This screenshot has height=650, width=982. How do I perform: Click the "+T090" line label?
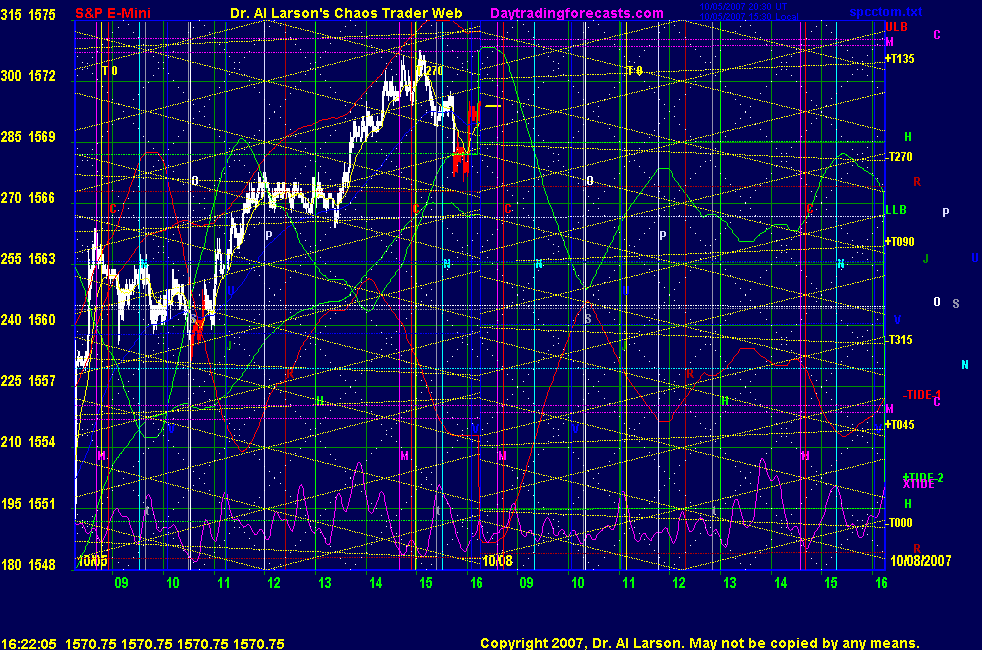pyautogui.click(x=899, y=242)
